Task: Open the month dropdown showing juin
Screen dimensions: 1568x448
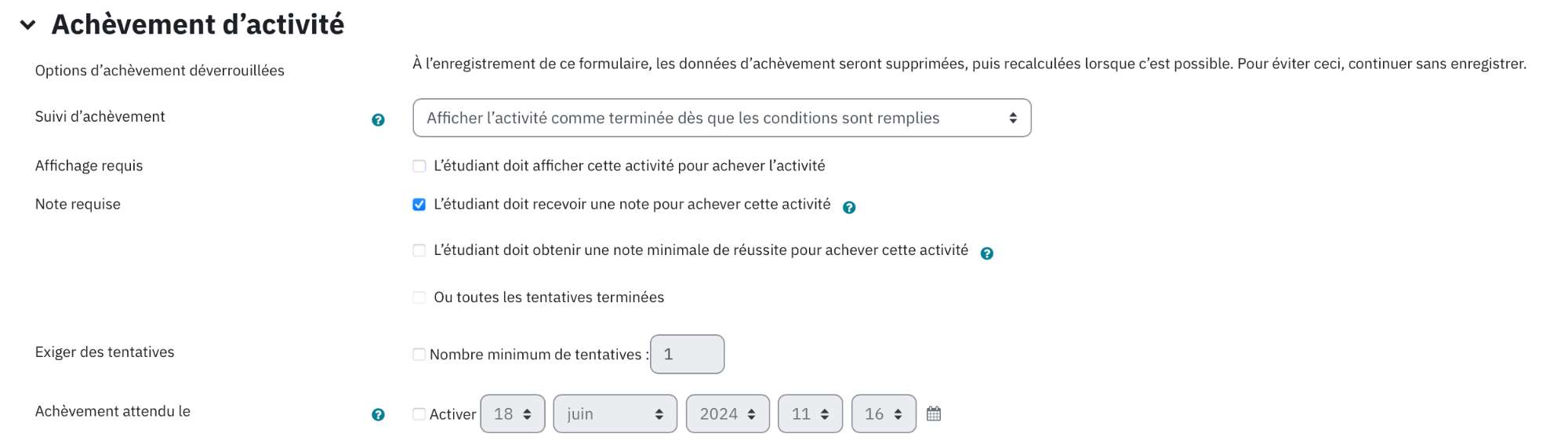Action: (615, 413)
